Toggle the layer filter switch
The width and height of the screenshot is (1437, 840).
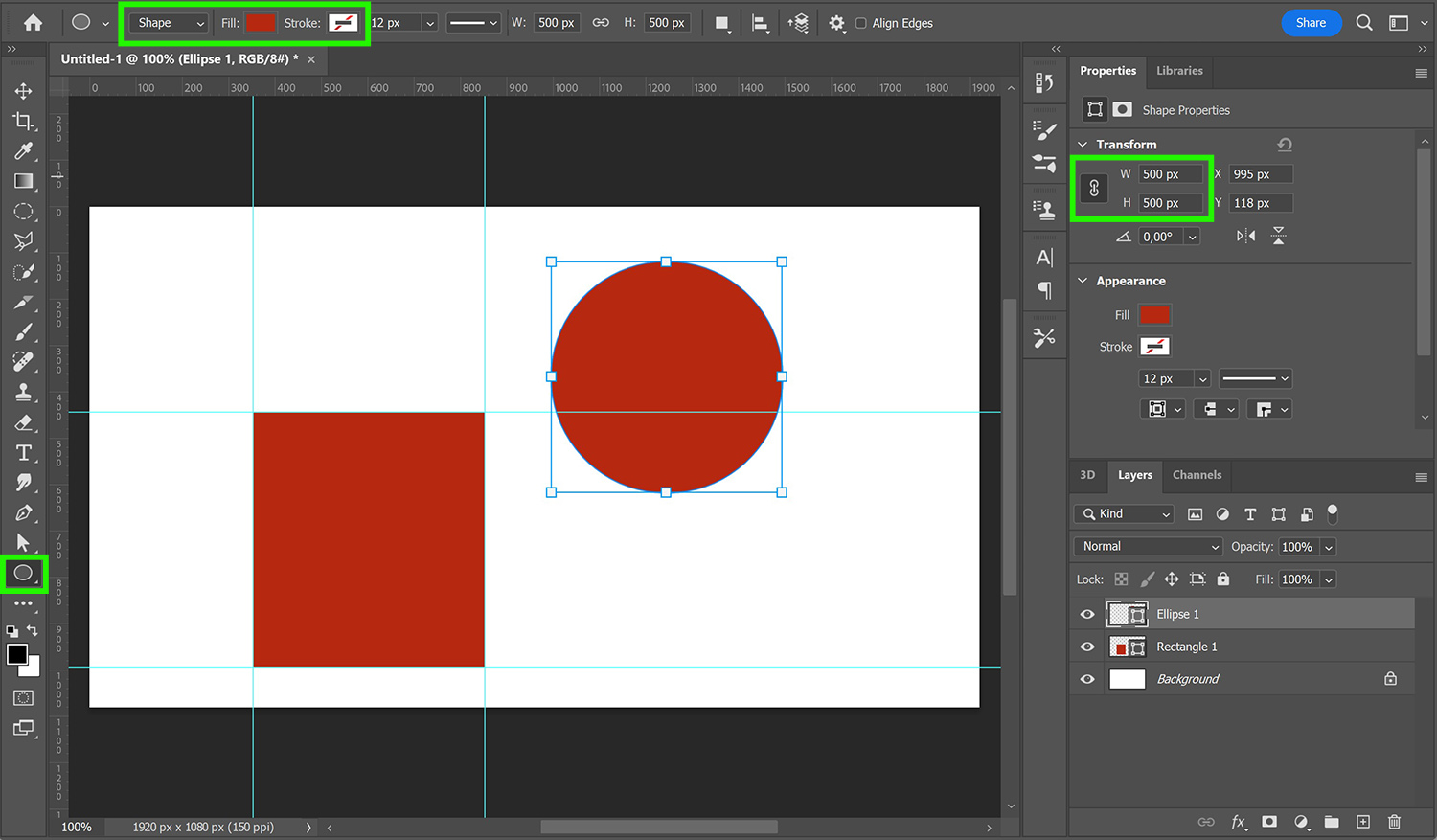click(x=1333, y=514)
